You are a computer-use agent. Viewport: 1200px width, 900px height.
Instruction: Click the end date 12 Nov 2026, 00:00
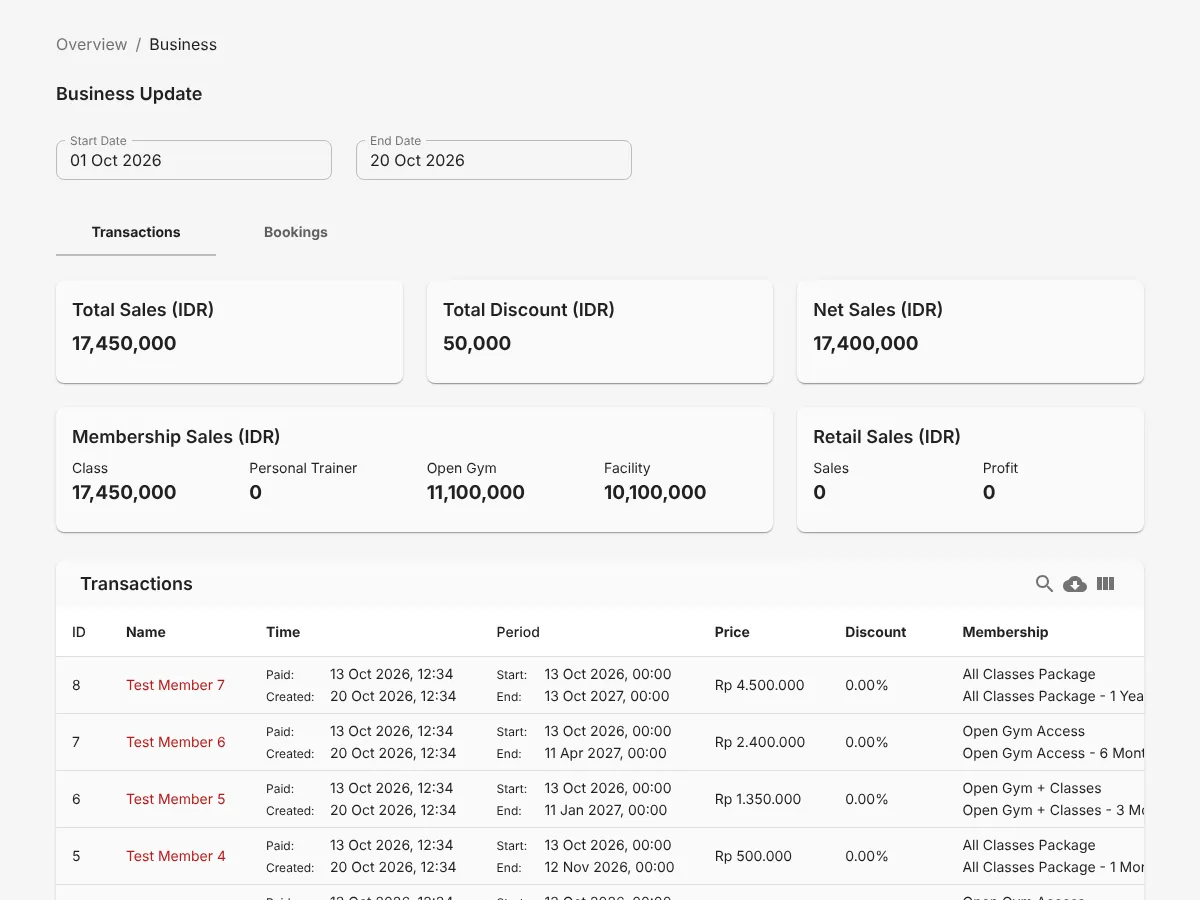pyautogui.click(x=609, y=867)
